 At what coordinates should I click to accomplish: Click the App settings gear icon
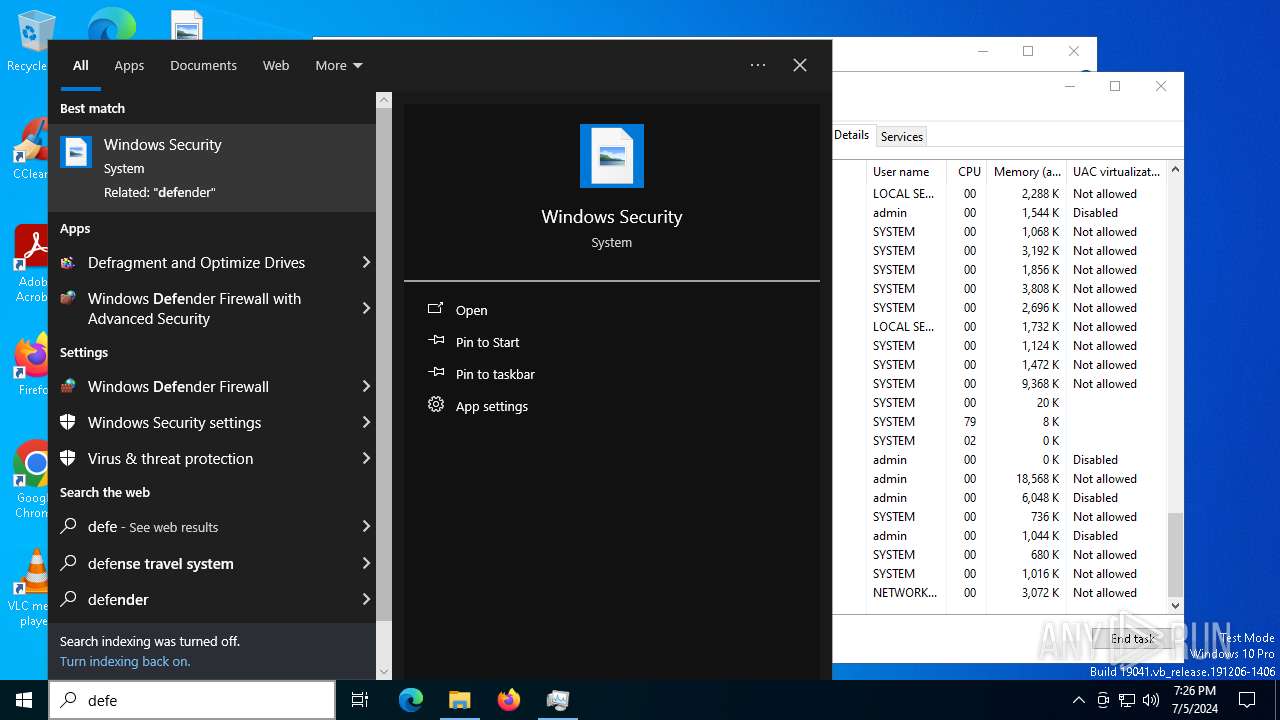436,405
